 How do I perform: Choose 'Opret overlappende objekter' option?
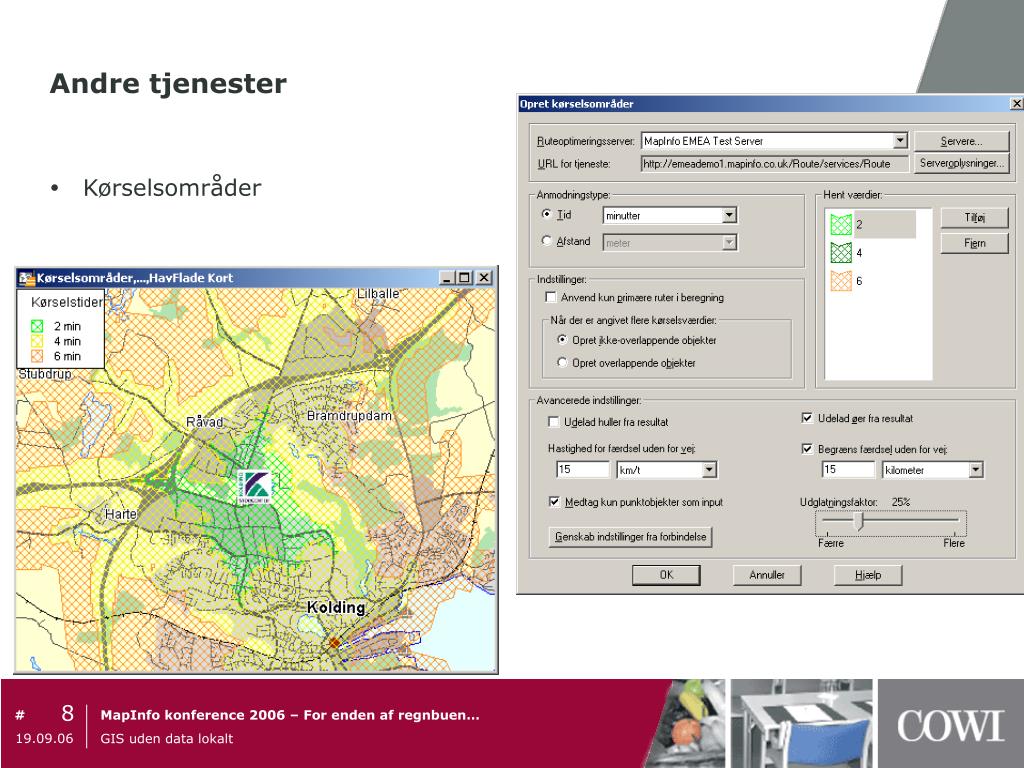click(x=562, y=362)
